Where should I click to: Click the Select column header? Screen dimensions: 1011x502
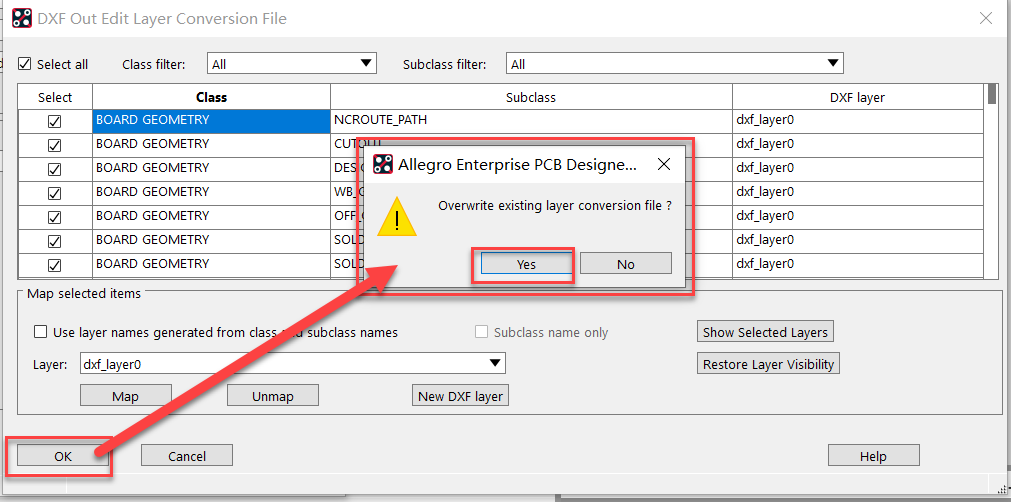[55, 97]
